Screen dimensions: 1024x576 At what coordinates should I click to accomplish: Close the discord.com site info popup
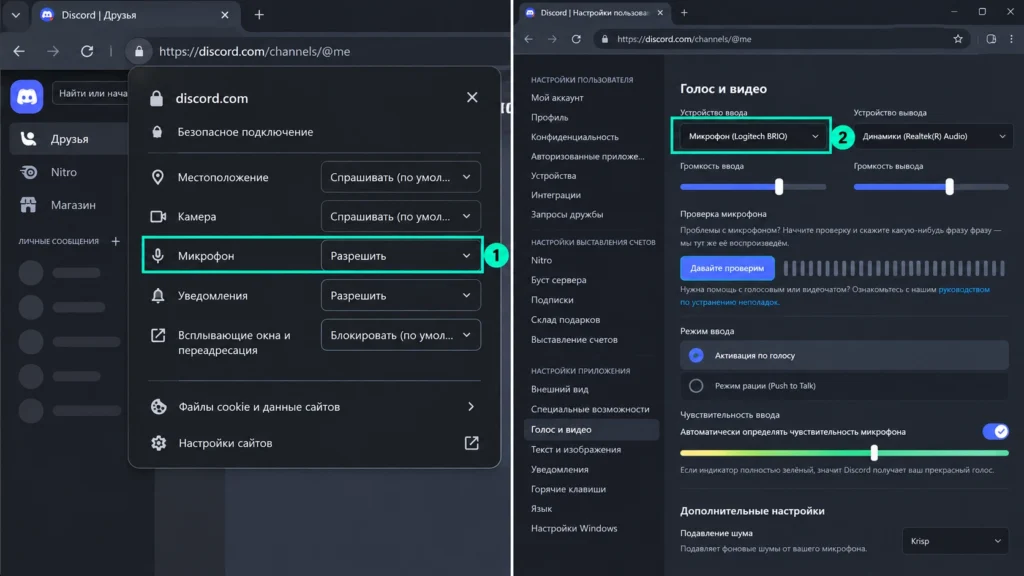point(472,97)
